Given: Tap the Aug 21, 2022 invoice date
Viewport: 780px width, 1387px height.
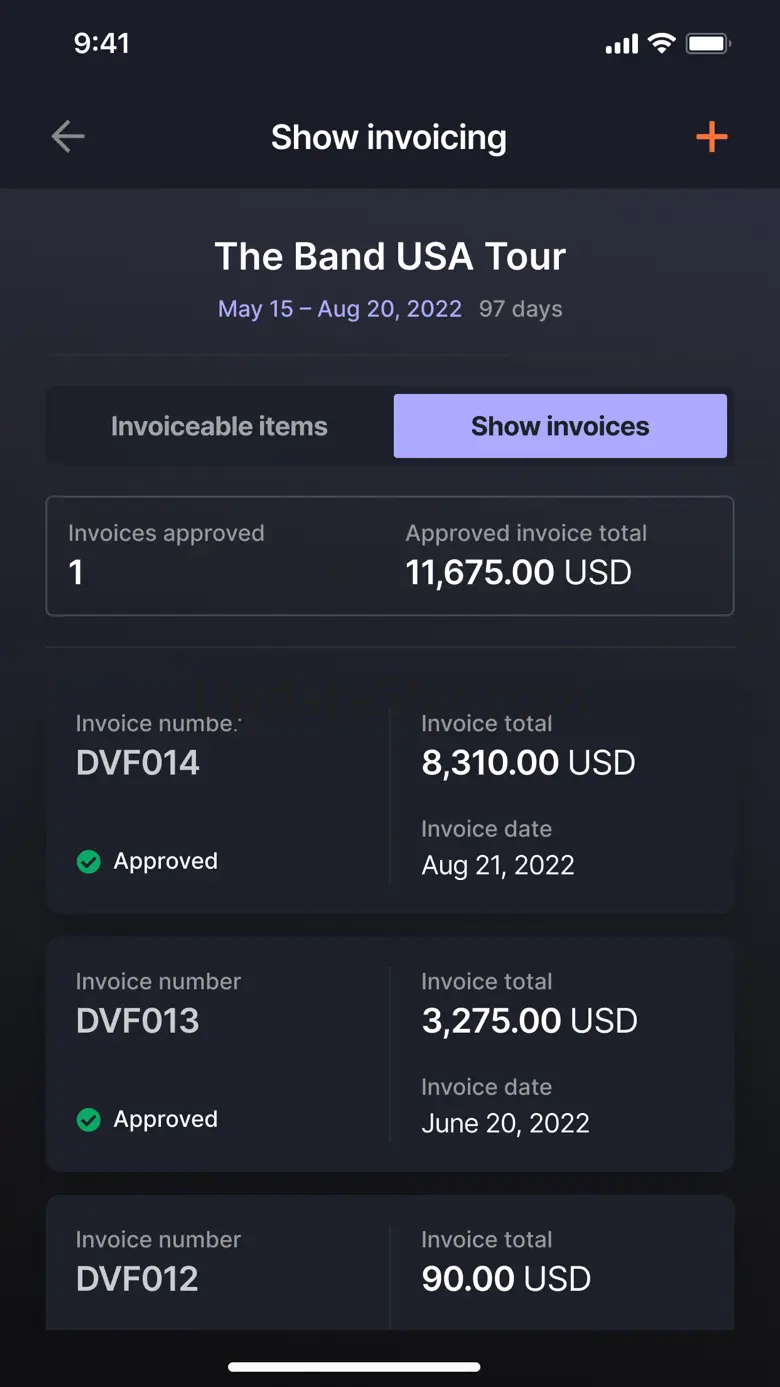Looking at the screenshot, I should point(498,865).
